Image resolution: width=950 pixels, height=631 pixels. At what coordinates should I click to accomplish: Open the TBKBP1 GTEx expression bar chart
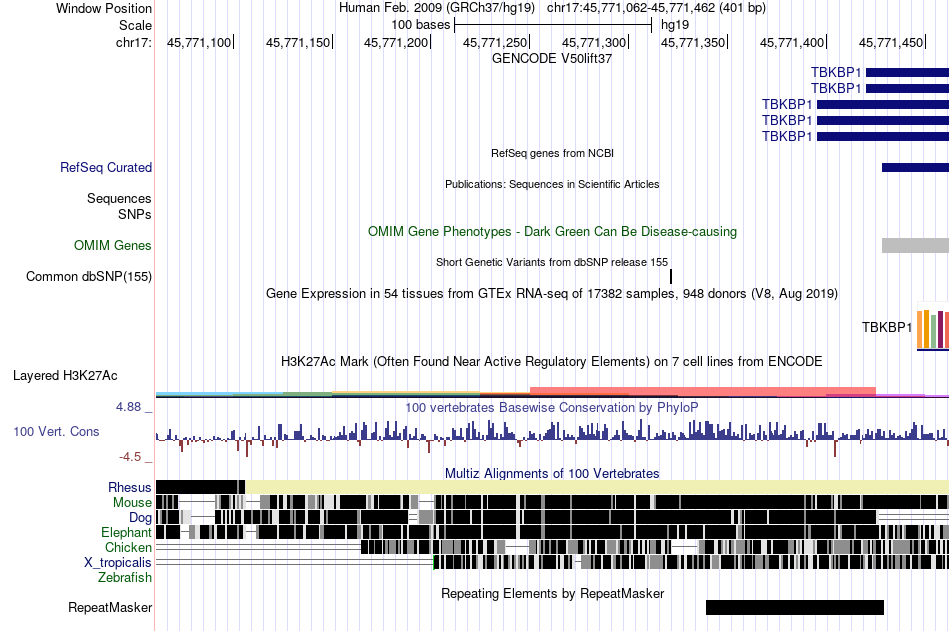click(933, 327)
